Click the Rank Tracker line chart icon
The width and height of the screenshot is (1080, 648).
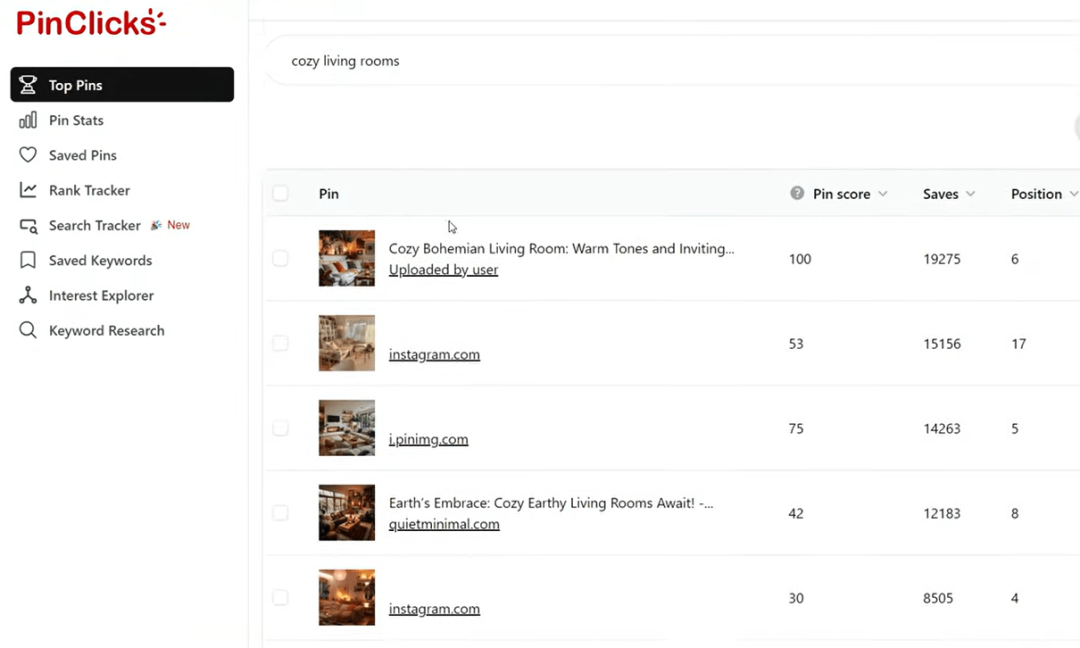tap(28, 190)
